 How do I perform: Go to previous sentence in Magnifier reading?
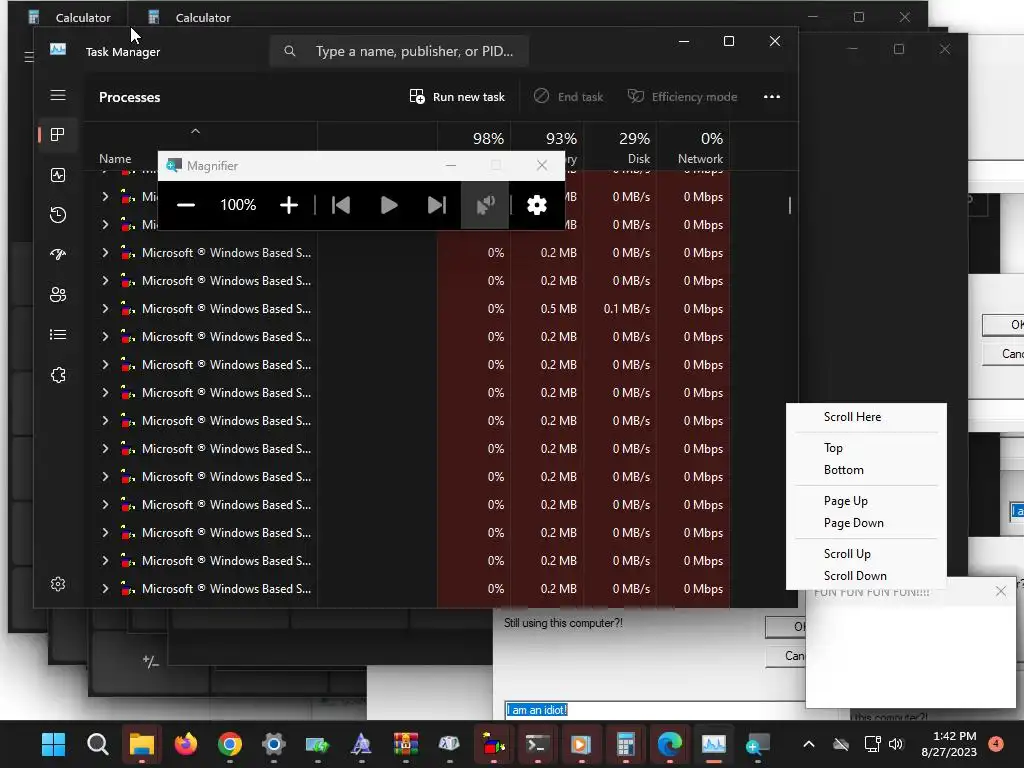(x=341, y=205)
